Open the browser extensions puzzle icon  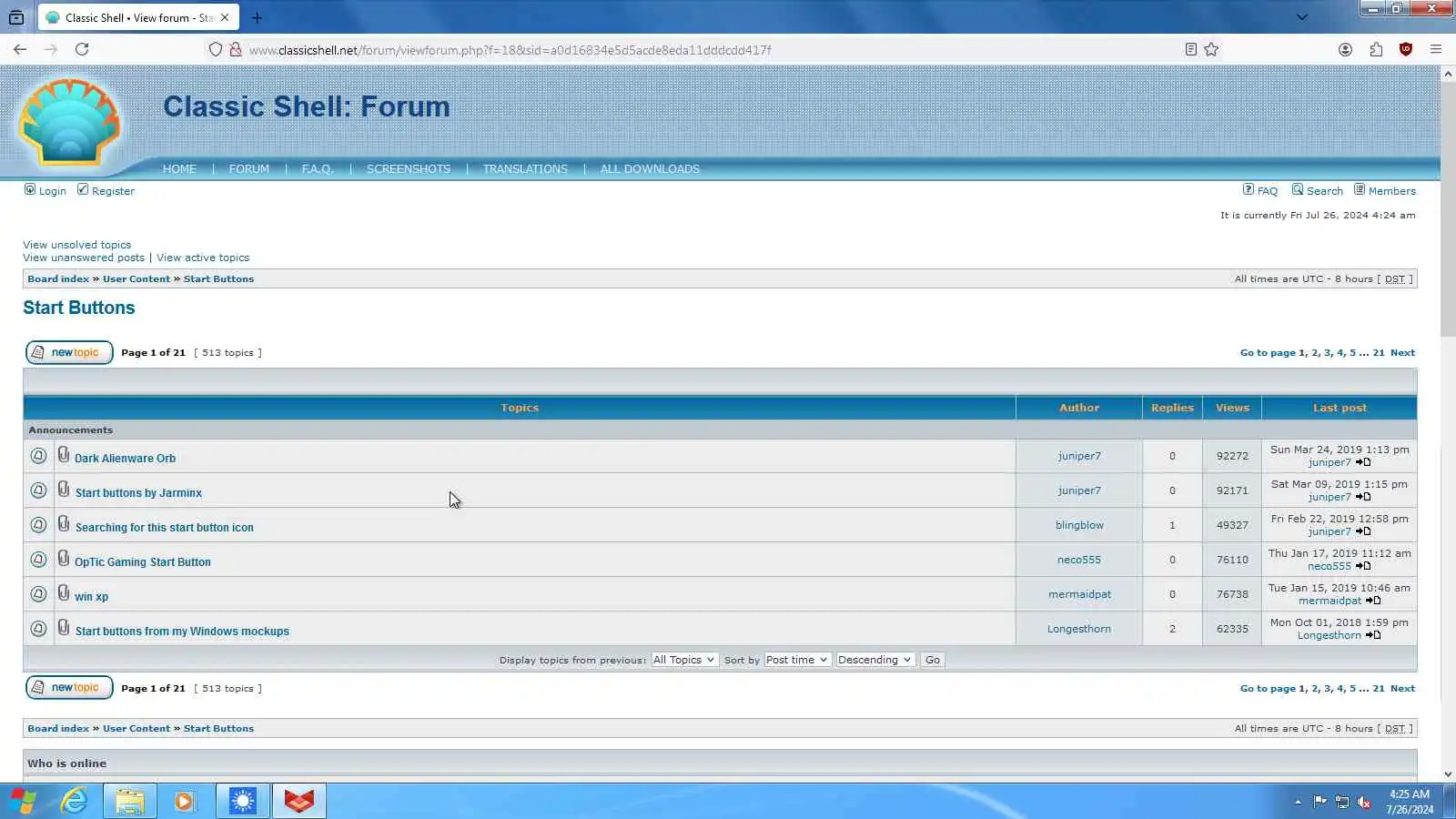[1376, 49]
